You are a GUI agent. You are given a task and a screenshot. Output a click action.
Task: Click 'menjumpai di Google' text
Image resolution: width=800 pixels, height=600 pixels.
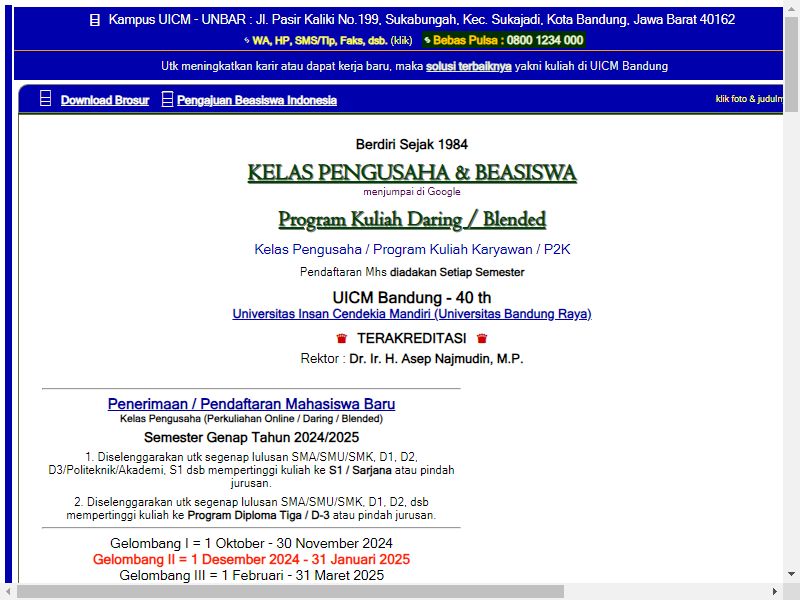[412, 192]
